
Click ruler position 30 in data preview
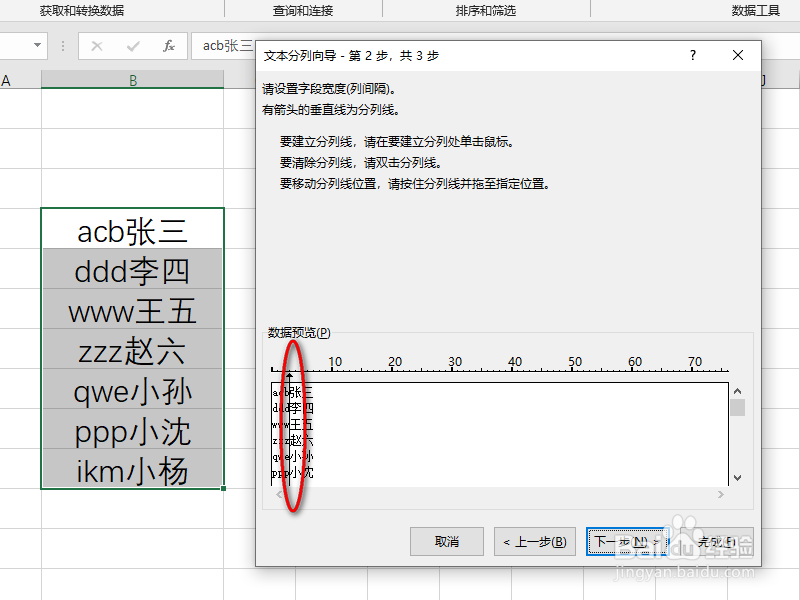[x=455, y=362]
